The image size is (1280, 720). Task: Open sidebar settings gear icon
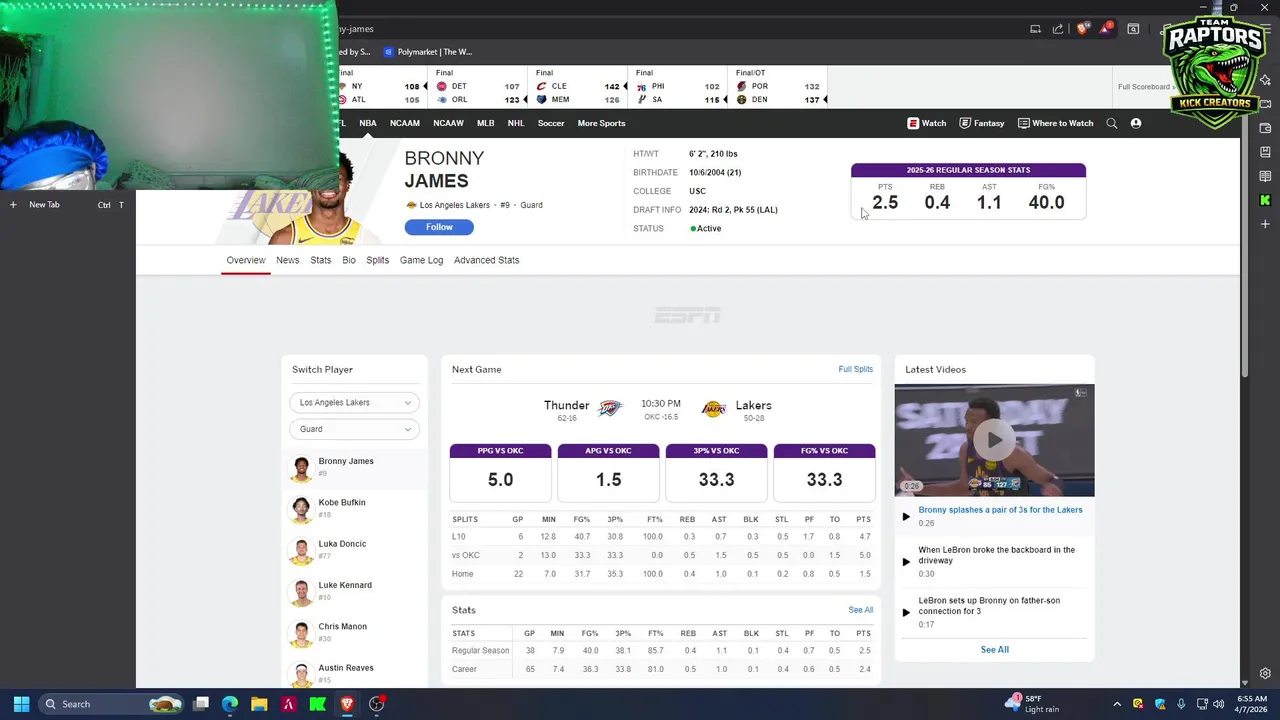[1265, 674]
